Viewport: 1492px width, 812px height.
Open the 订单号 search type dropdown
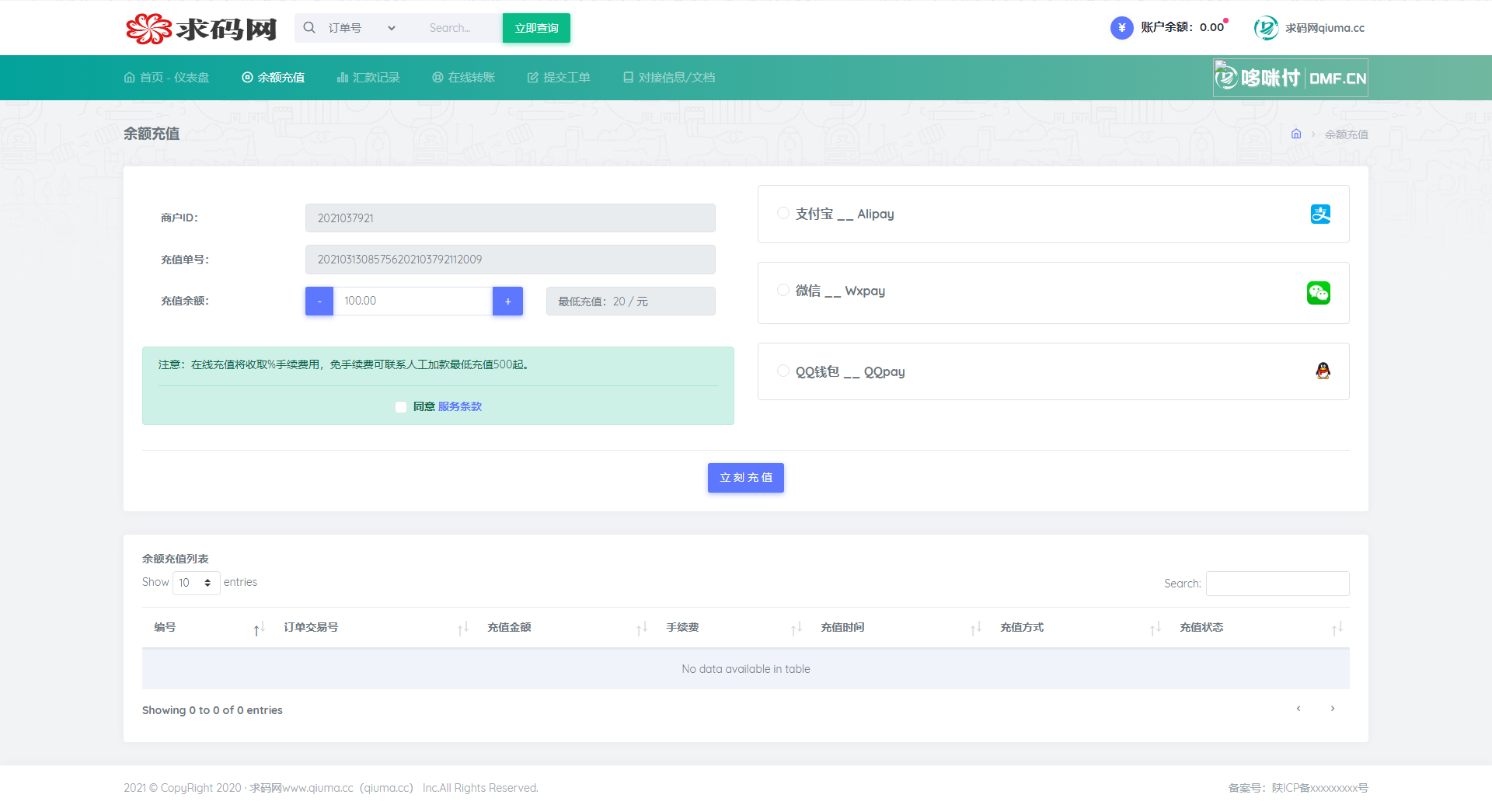361,28
